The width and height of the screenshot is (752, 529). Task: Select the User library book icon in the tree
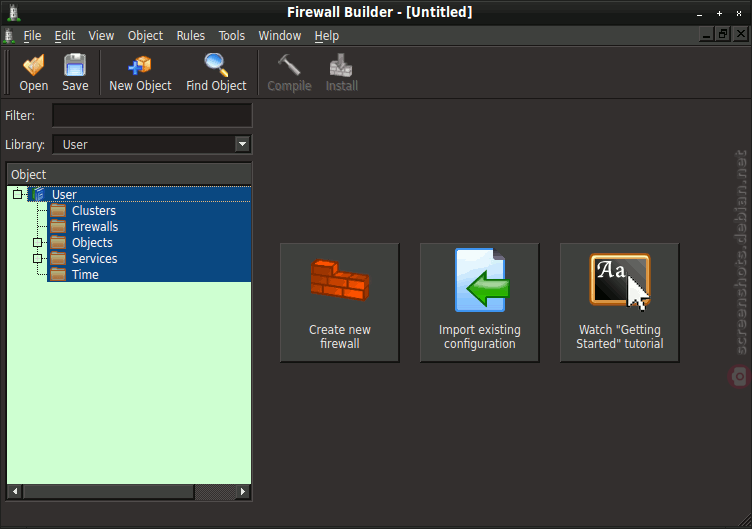(x=39, y=194)
